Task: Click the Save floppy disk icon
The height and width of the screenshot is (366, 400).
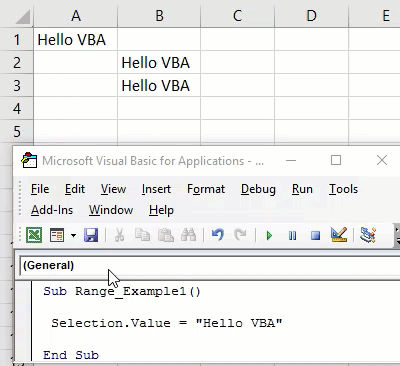Action: (x=91, y=235)
